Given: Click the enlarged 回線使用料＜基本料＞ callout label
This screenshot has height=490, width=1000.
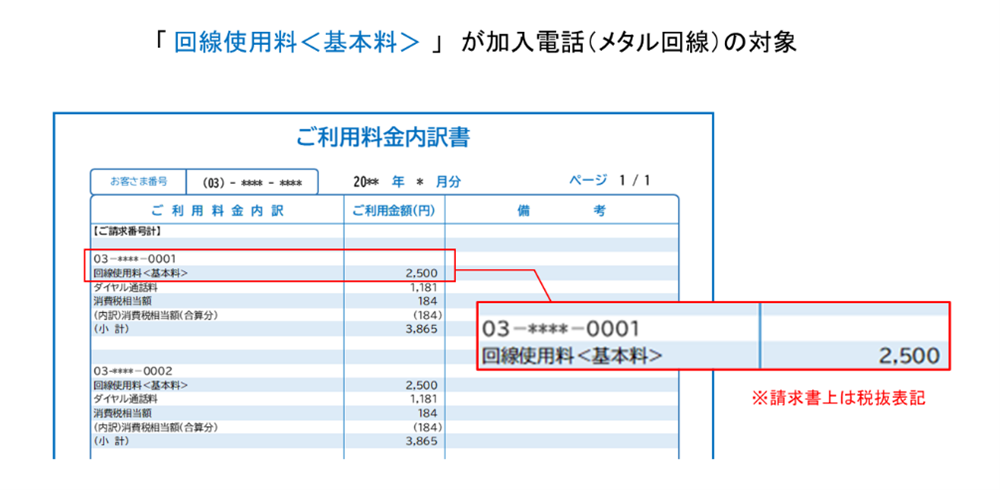Looking at the screenshot, I should pos(572,355).
